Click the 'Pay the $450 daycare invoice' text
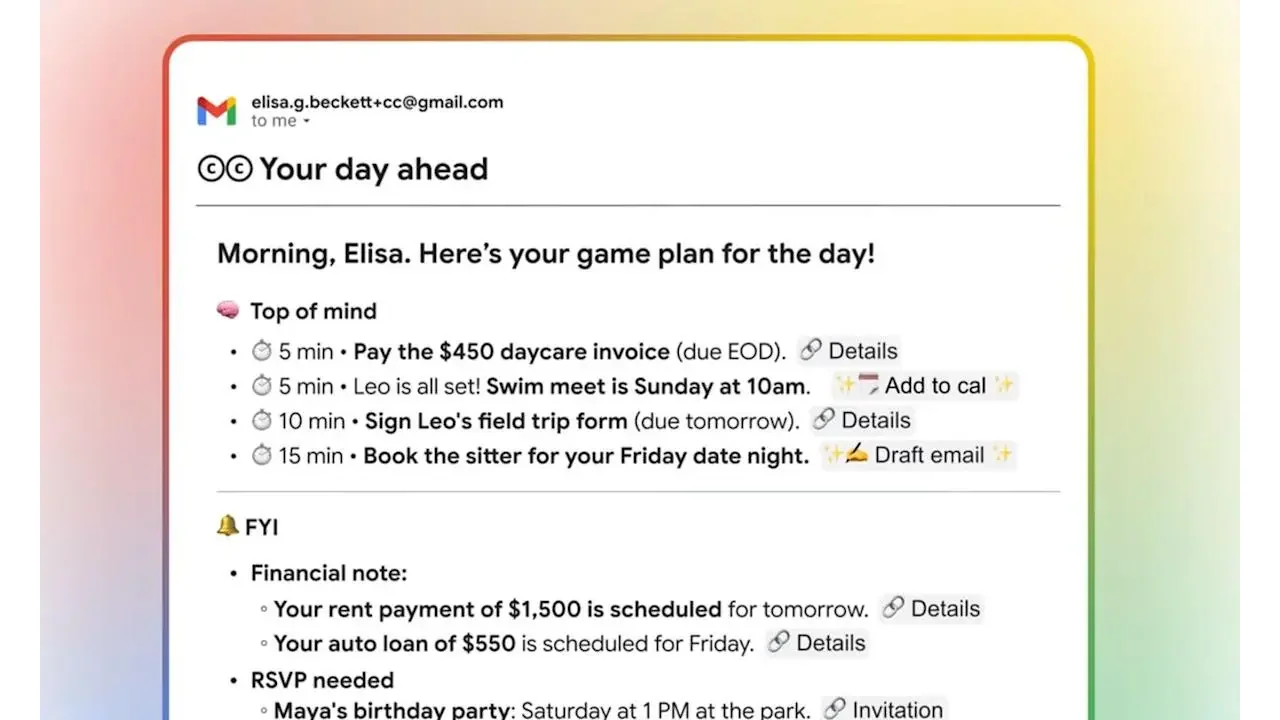This screenshot has width=1280, height=720. [x=511, y=351]
